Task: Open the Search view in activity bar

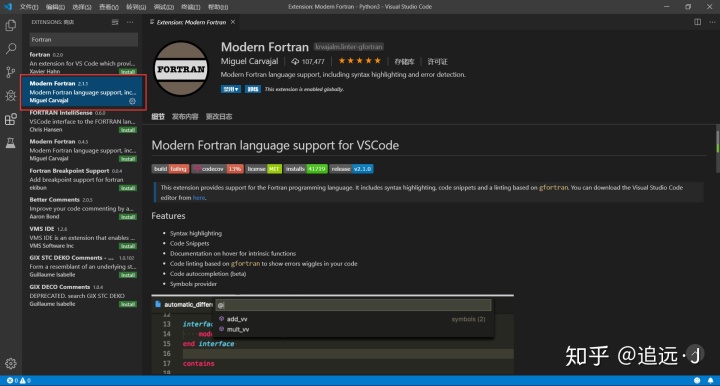Action: click(11, 49)
